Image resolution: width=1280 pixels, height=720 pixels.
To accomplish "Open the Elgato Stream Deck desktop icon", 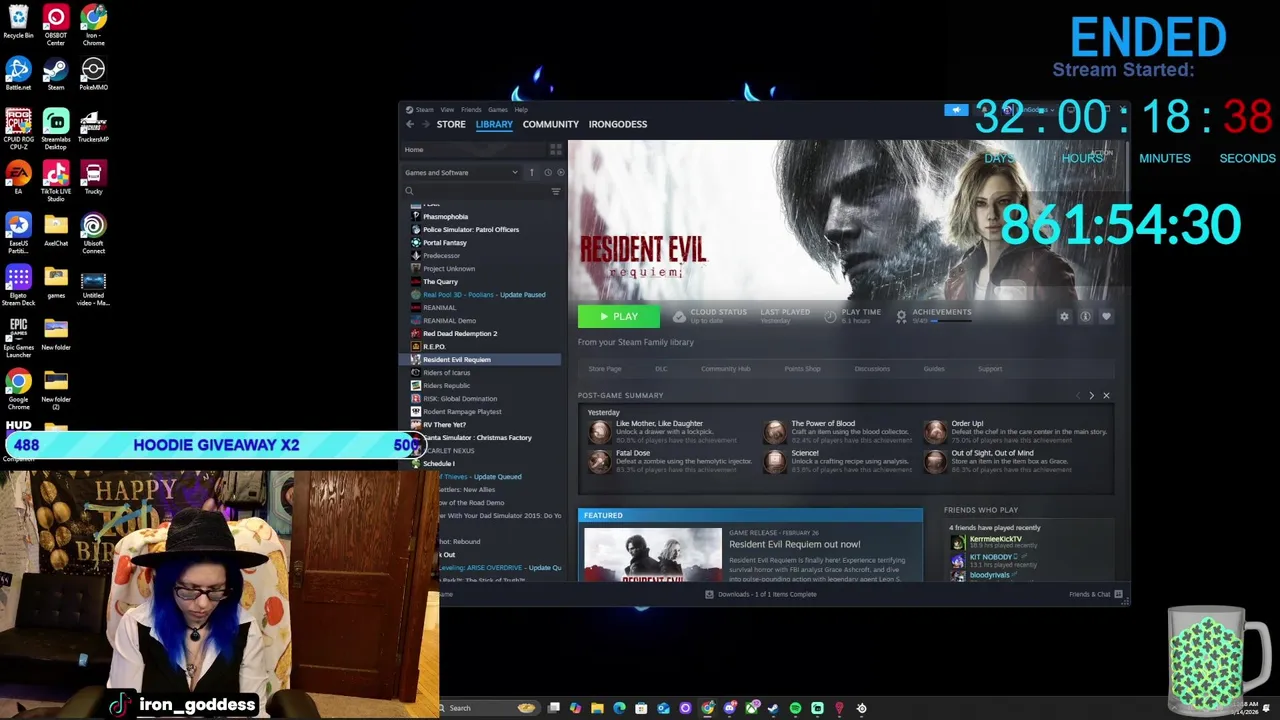I will 18,286.
